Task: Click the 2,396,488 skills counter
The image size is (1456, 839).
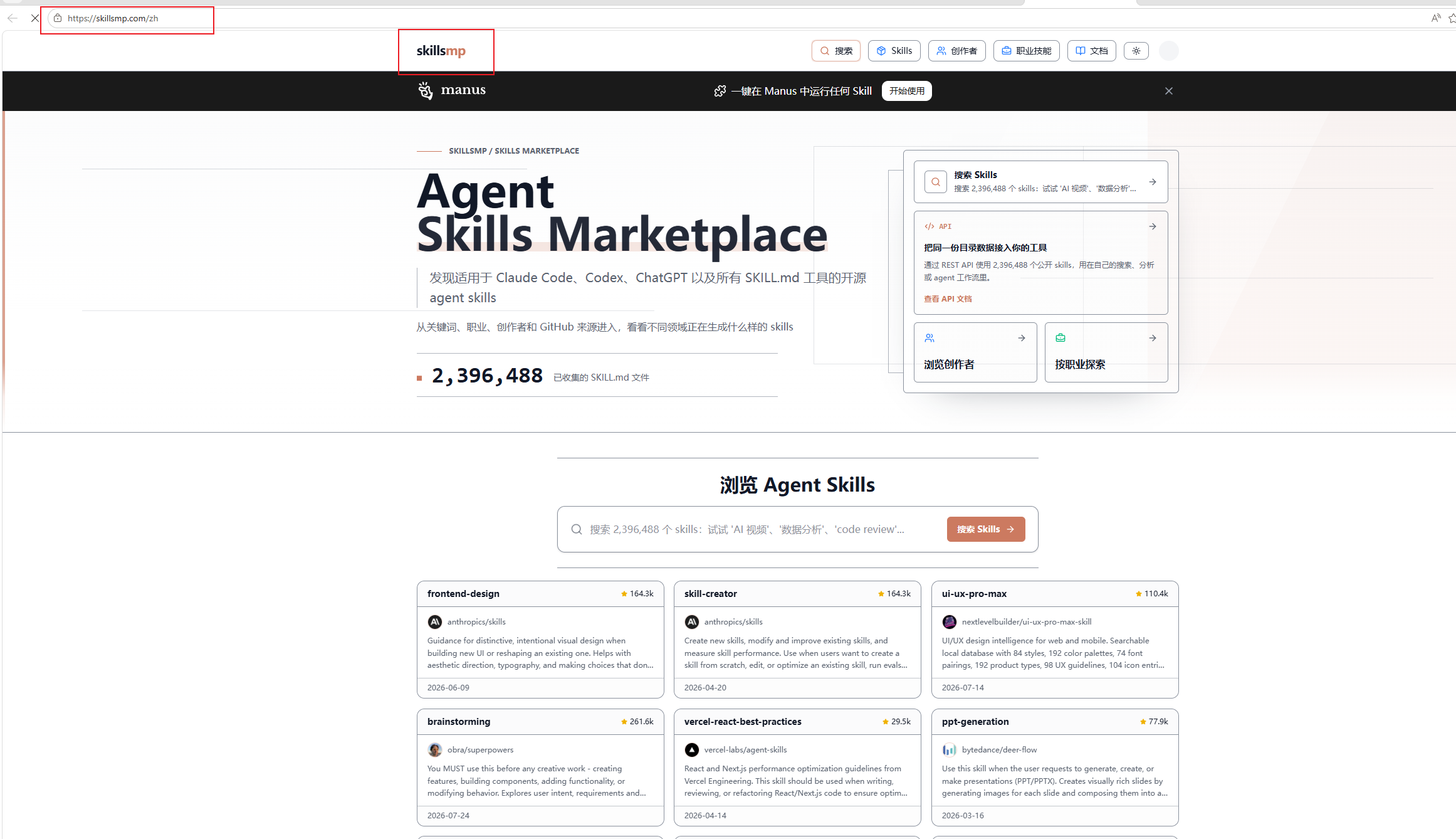Action: coord(487,376)
